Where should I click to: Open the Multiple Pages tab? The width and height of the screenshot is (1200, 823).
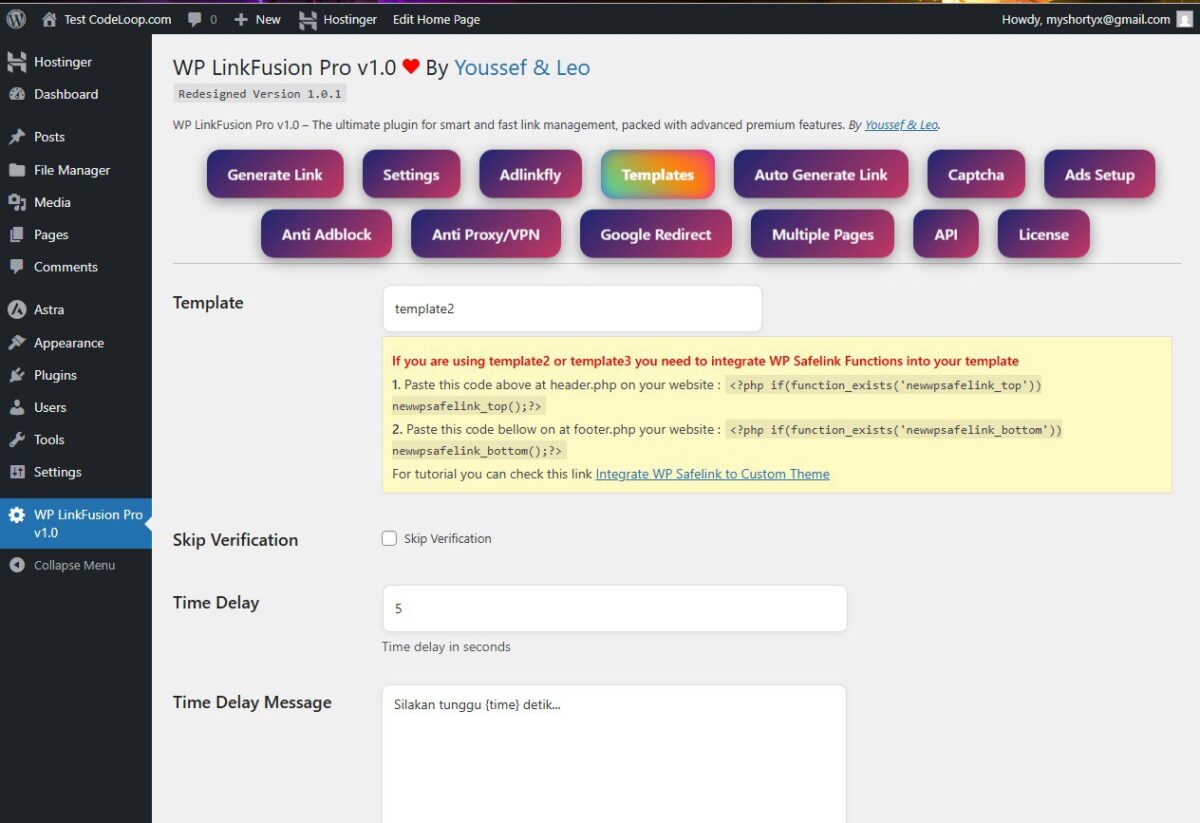coord(823,234)
